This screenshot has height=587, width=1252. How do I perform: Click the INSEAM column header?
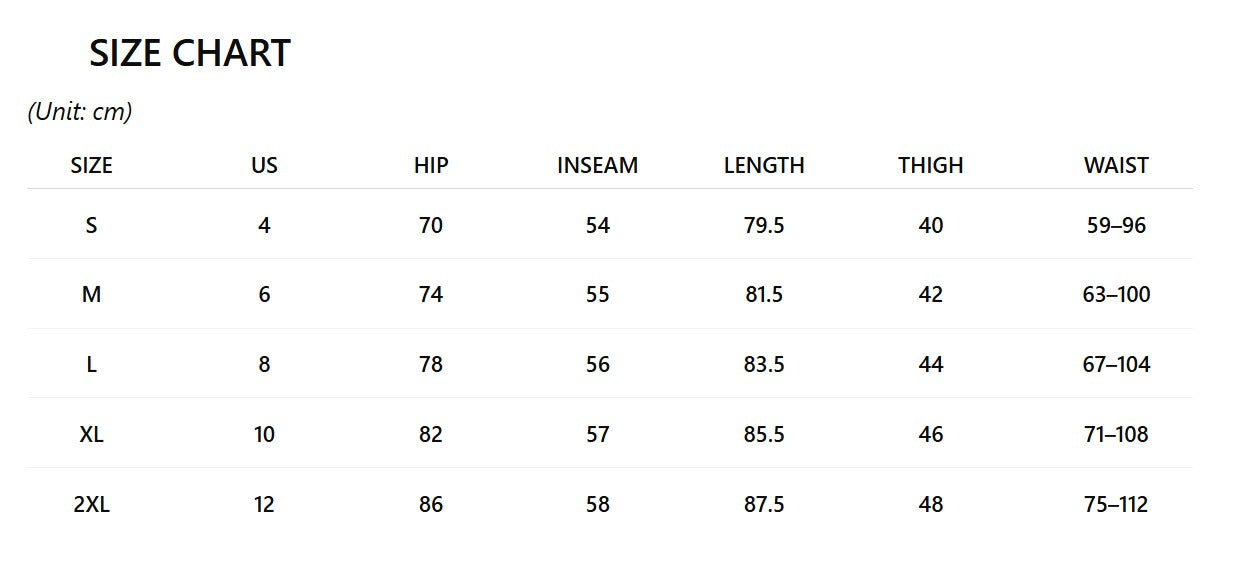click(597, 166)
